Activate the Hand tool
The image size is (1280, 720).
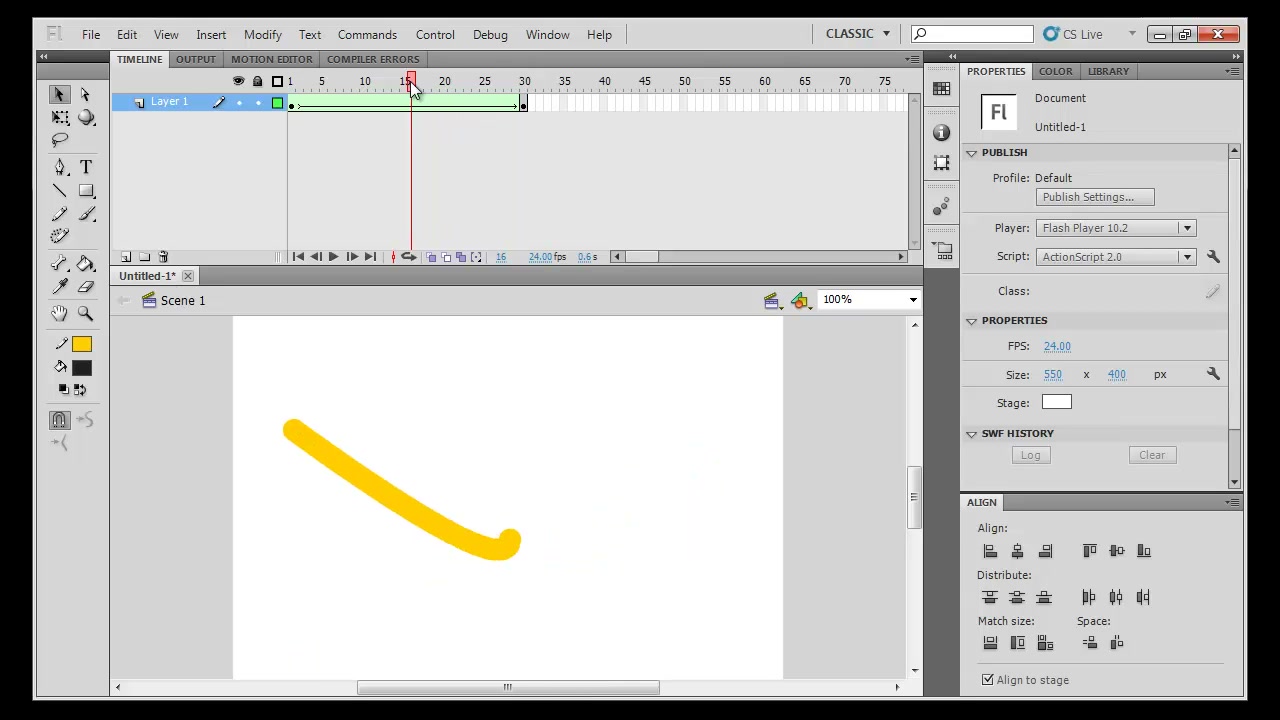click(x=59, y=314)
